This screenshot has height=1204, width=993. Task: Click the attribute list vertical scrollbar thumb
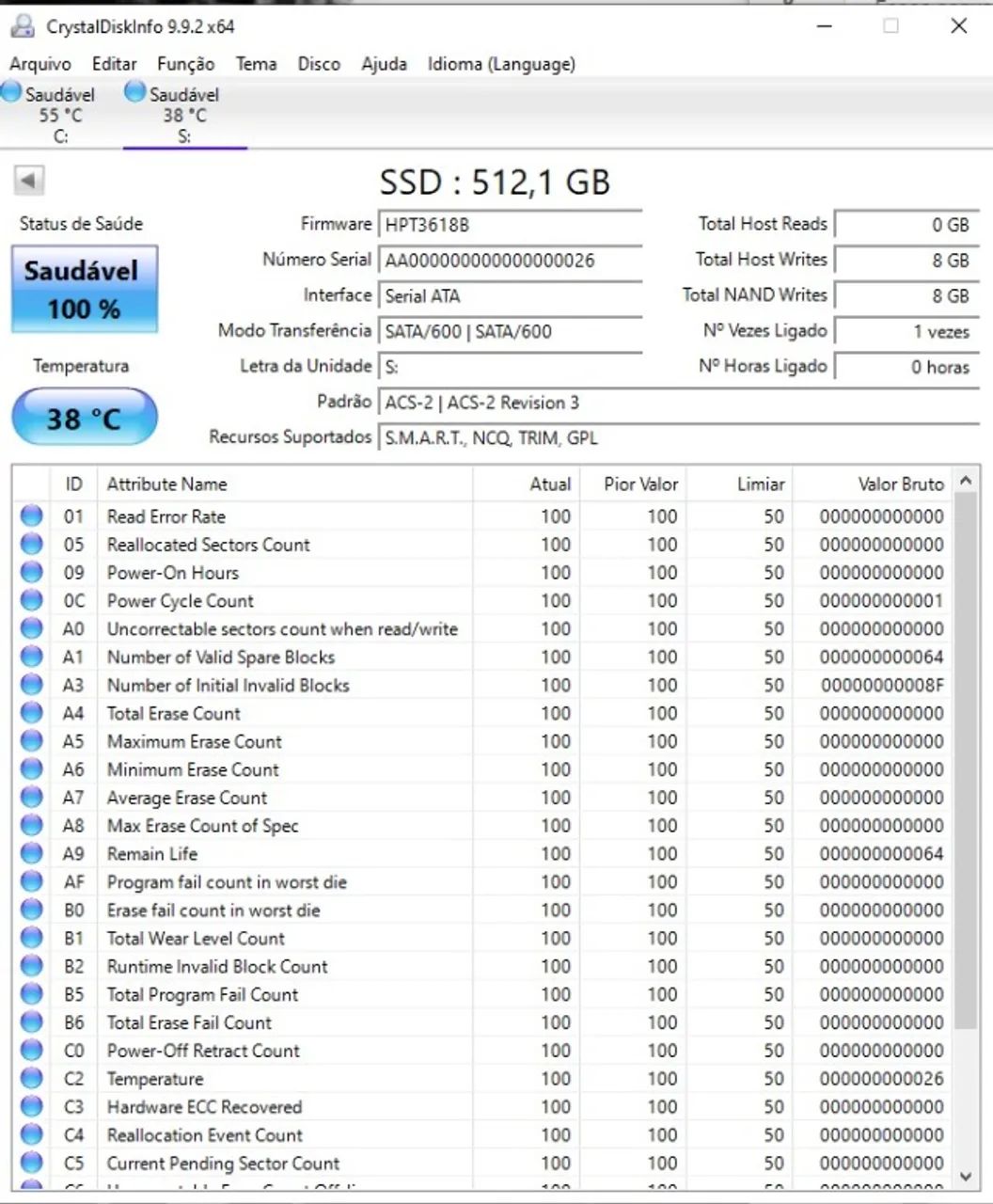(x=965, y=760)
